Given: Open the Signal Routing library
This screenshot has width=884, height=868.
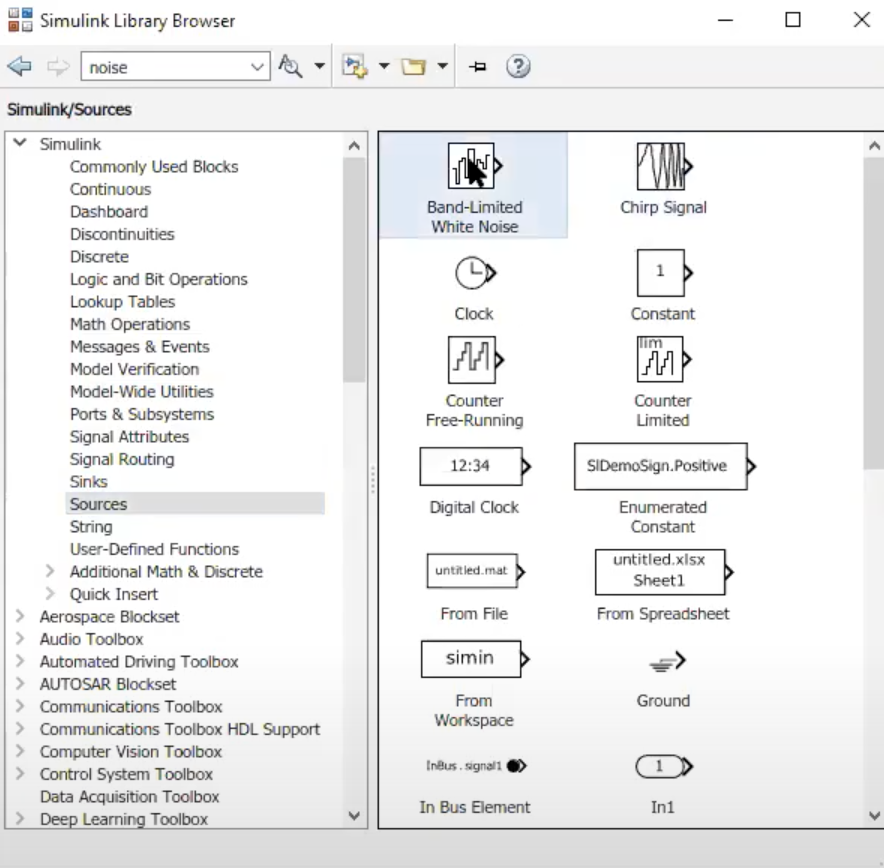Looking at the screenshot, I should [x=122, y=459].
